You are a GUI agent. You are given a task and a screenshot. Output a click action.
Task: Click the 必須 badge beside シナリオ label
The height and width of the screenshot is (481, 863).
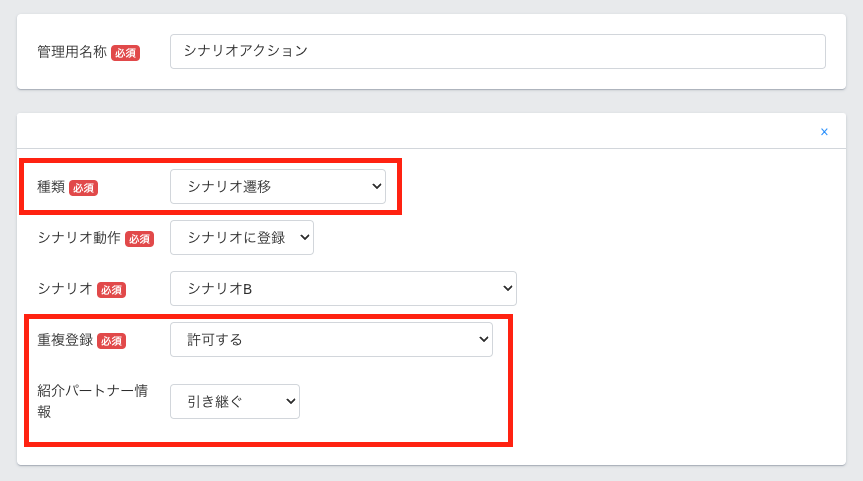coord(111,290)
